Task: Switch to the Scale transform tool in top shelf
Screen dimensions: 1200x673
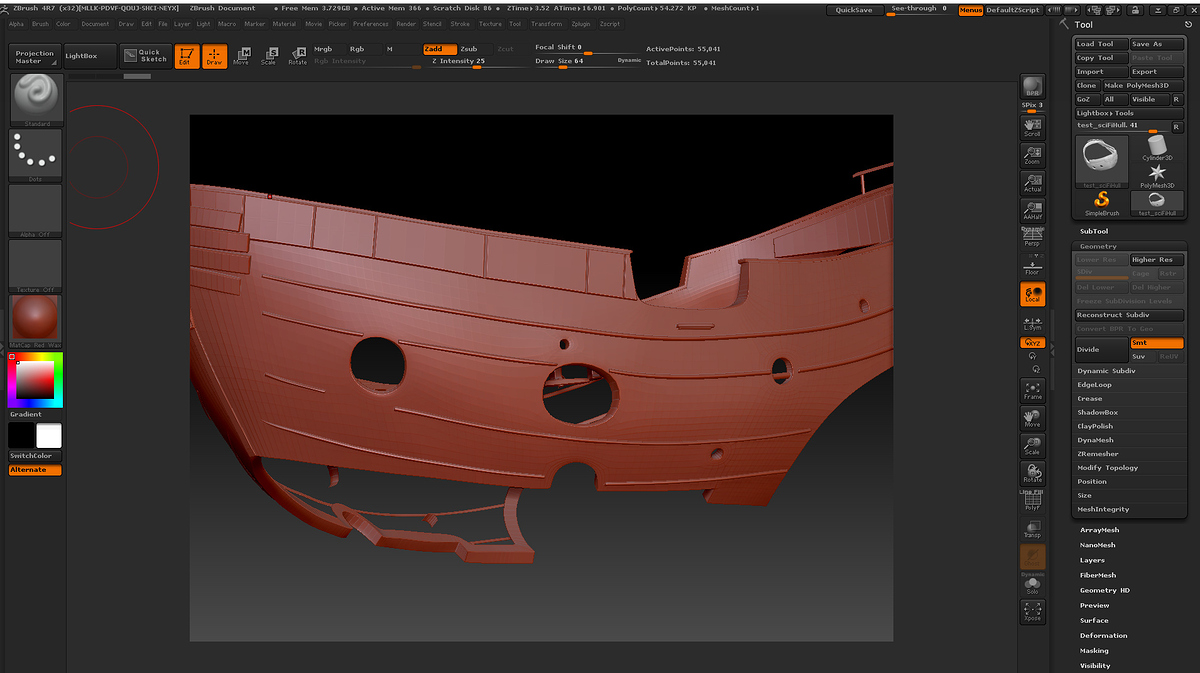Action: coord(268,57)
